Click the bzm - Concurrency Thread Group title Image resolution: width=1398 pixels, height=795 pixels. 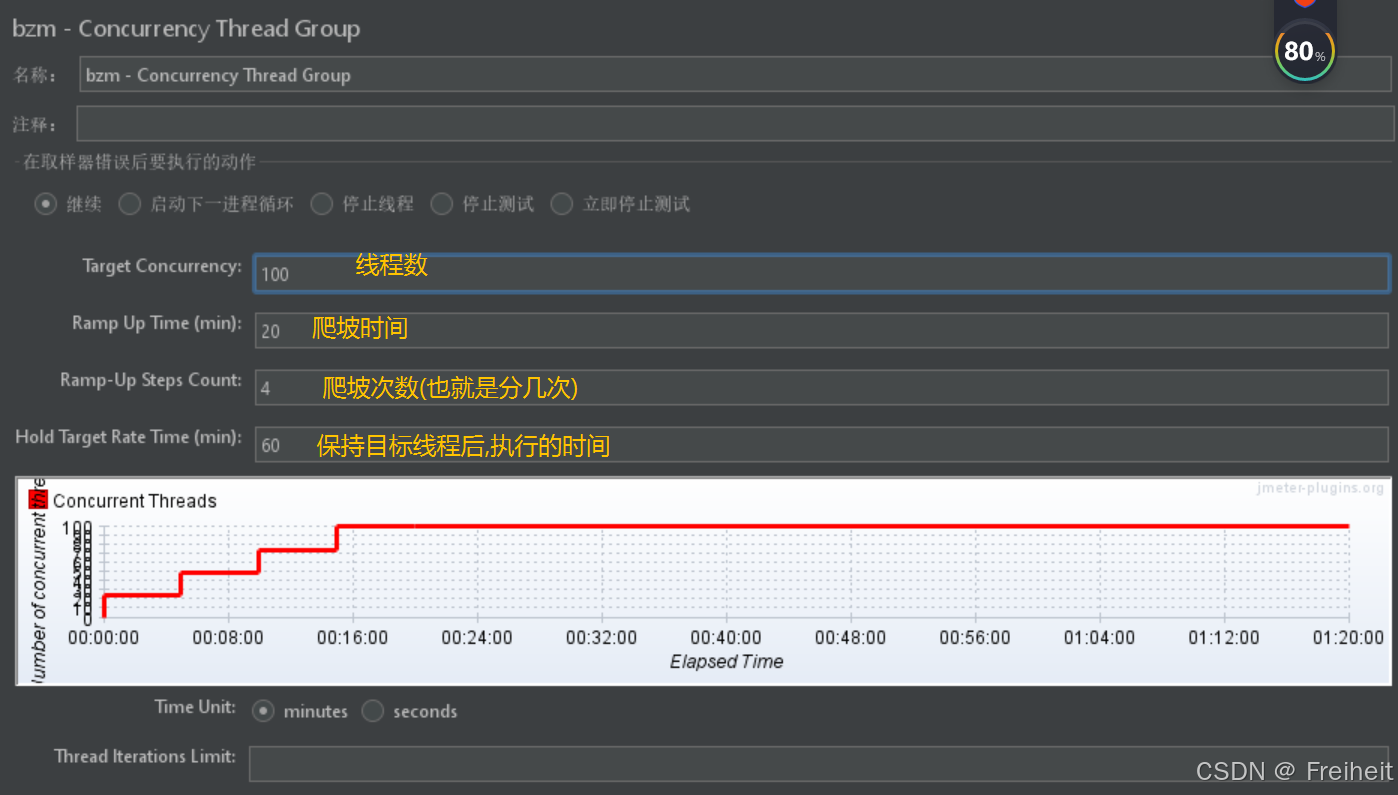[x=186, y=29]
